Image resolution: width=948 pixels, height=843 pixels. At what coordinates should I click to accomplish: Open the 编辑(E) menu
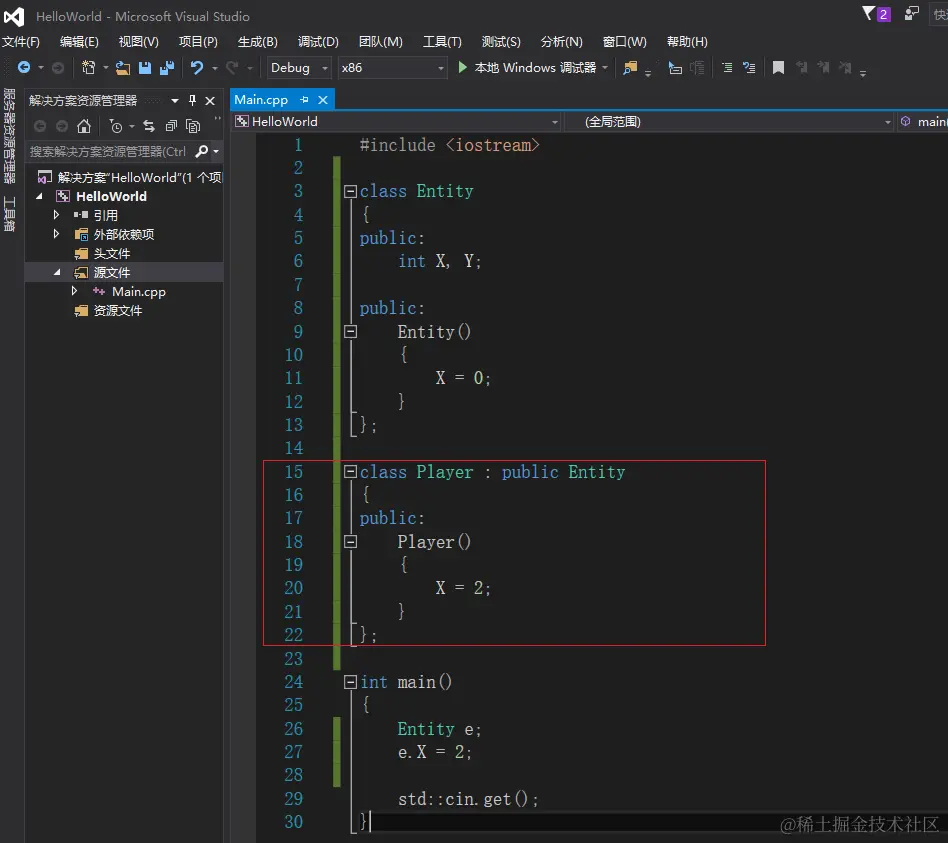tap(79, 42)
